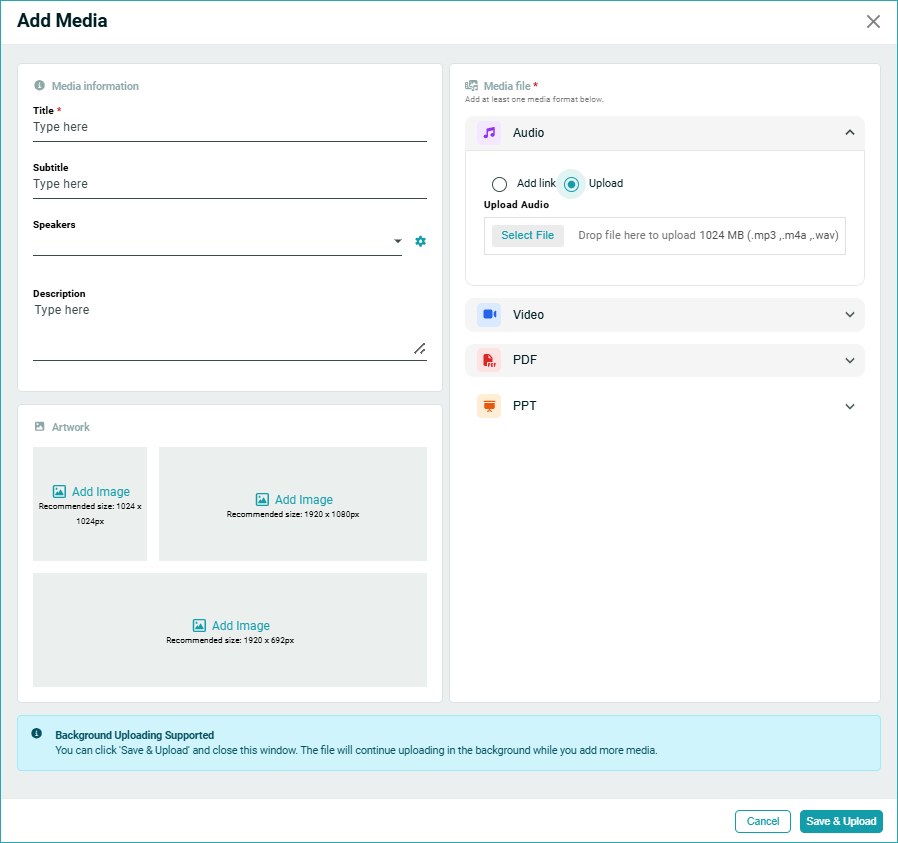Click the red PDF file icon
The image size is (898, 843).
coord(489,360)
